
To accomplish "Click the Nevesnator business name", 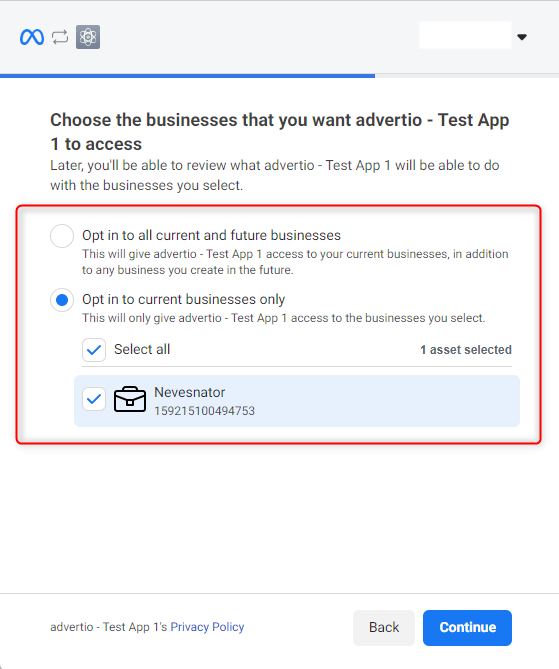I will [x=189, y=392].
